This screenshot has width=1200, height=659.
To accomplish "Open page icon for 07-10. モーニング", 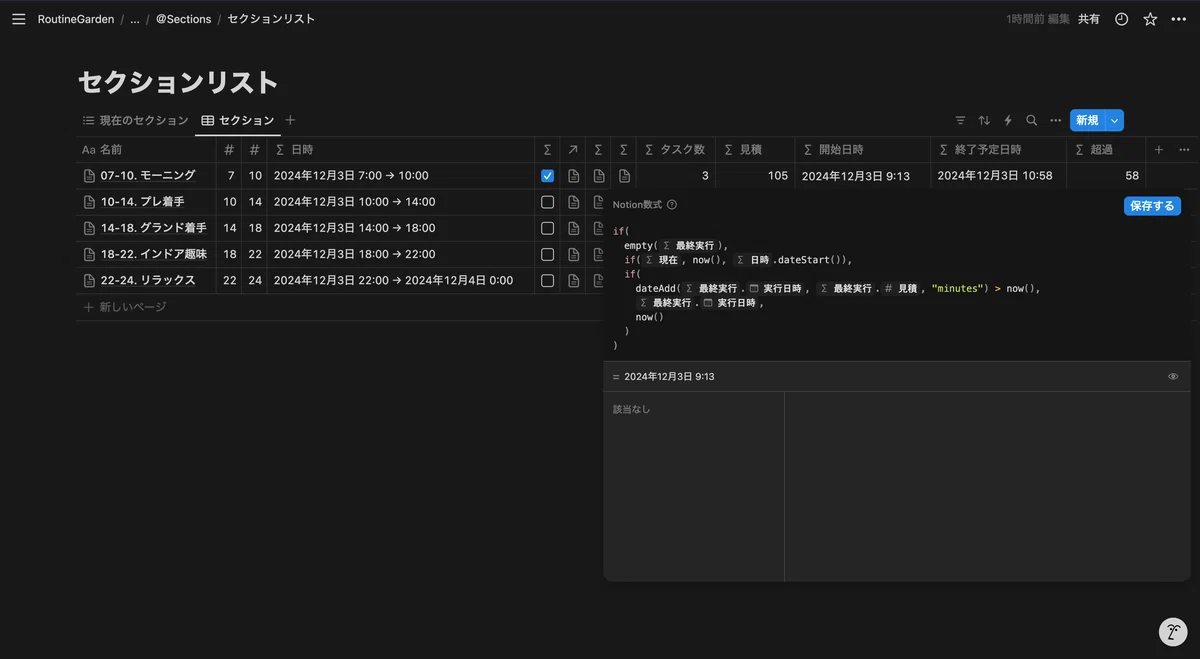I will pyautogui.click(x=89, y=176).
